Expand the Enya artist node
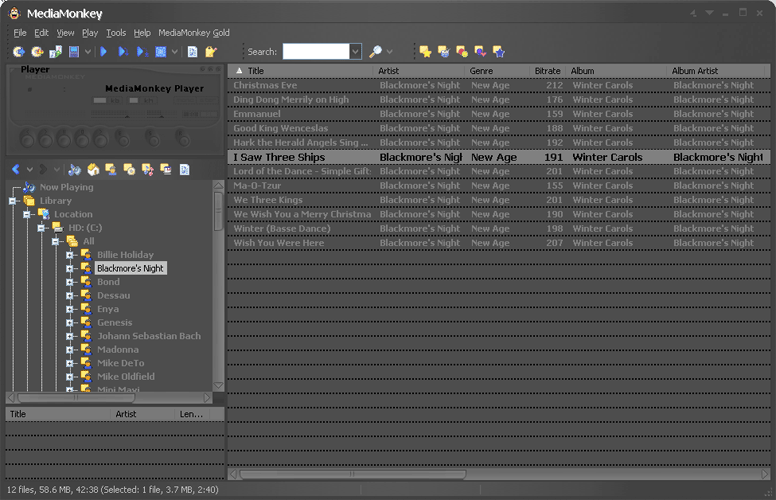 coord(70,309)
